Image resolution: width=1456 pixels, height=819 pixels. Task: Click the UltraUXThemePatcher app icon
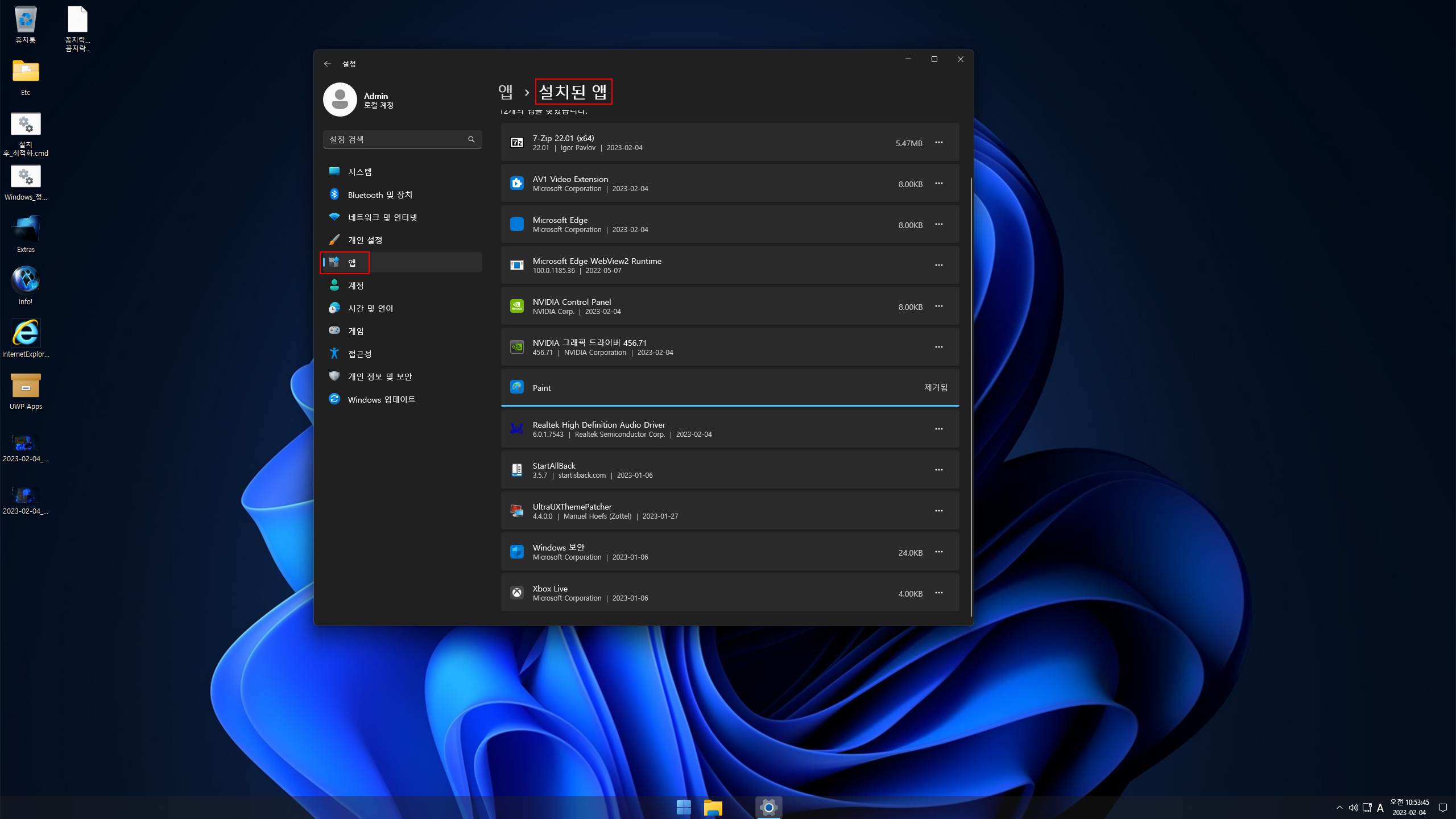(516, 511)
